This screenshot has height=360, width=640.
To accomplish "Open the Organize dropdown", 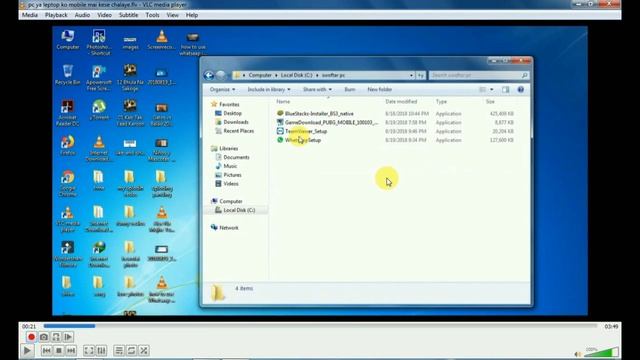I will tap(222, 89).
